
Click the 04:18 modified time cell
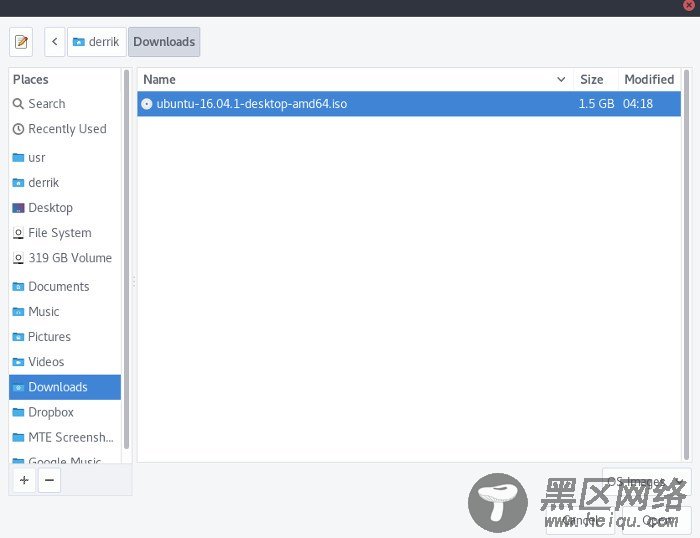(638, 104)
